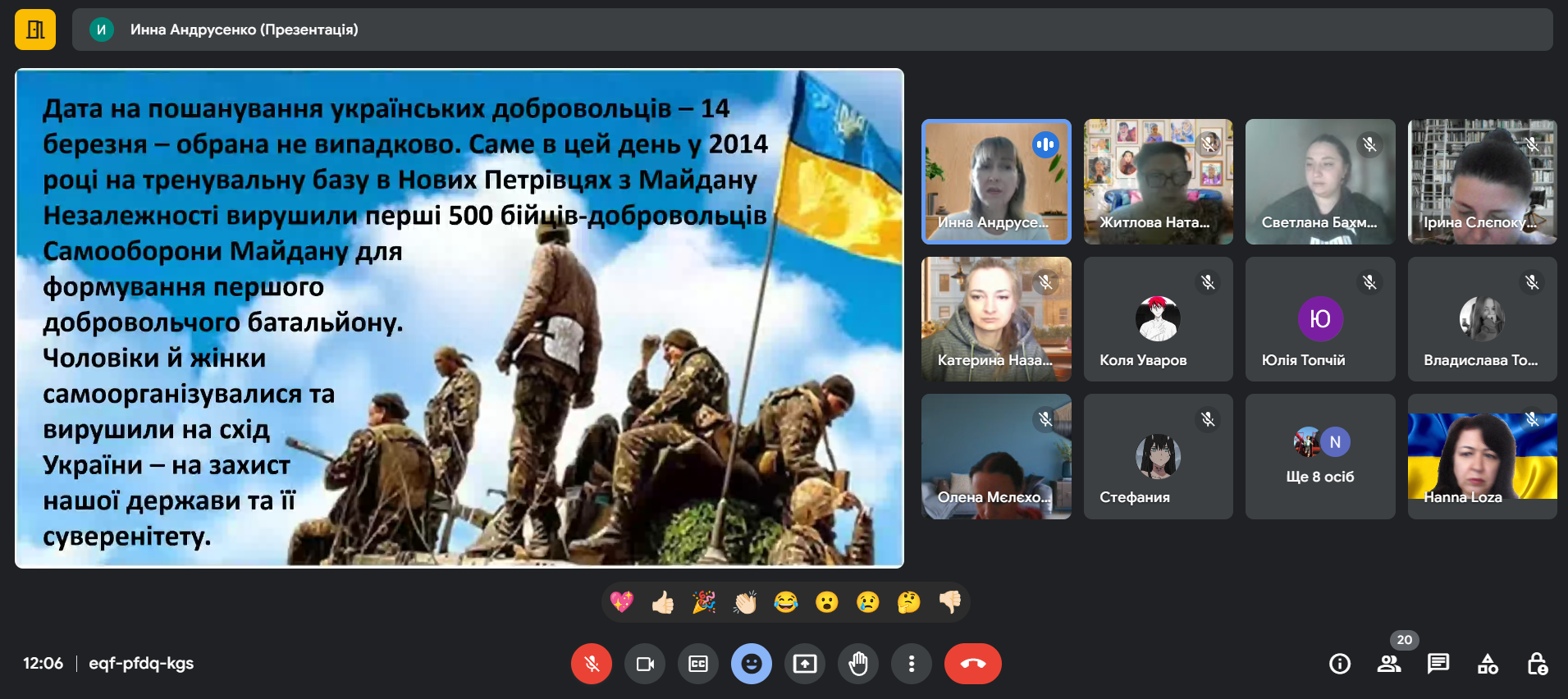
Task: Send the sparkling heart reaction
Action: point(622,603)
